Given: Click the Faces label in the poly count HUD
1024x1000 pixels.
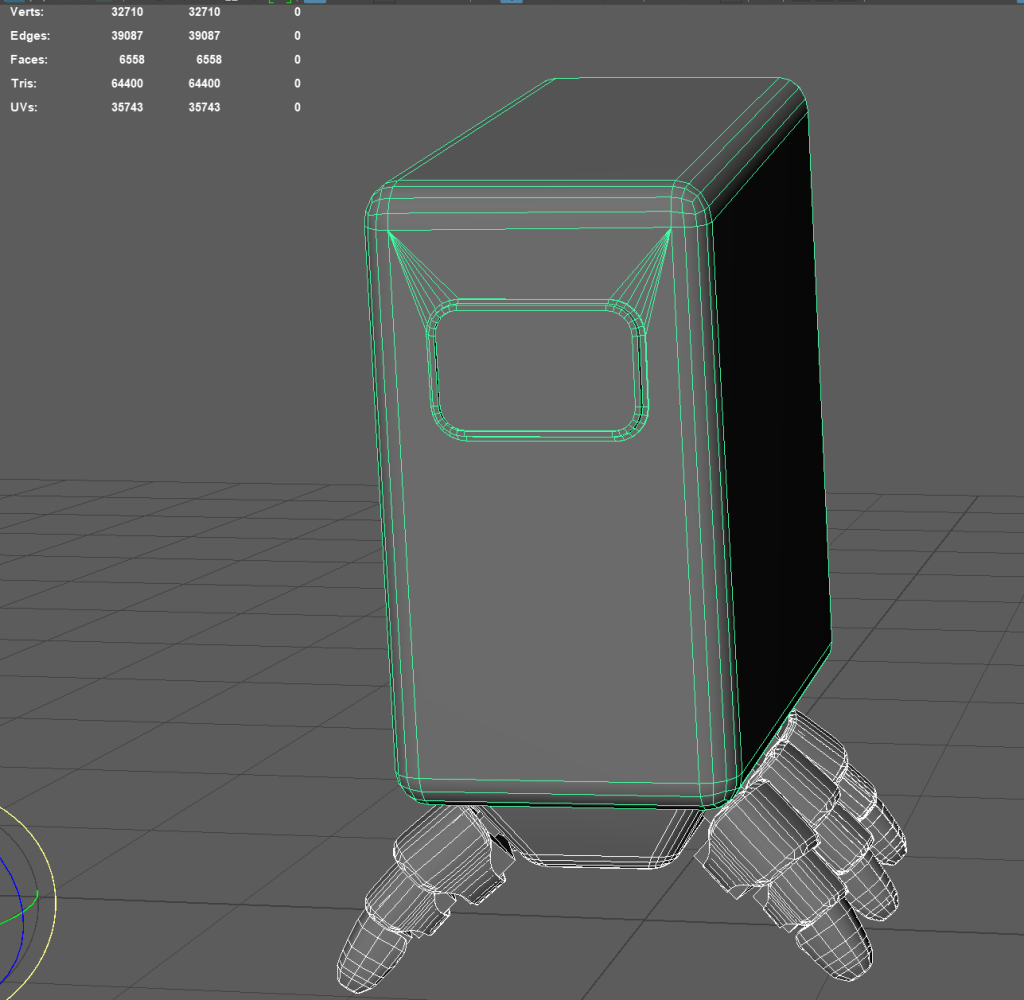Looking at the screenshot, I should coord(30,60).
